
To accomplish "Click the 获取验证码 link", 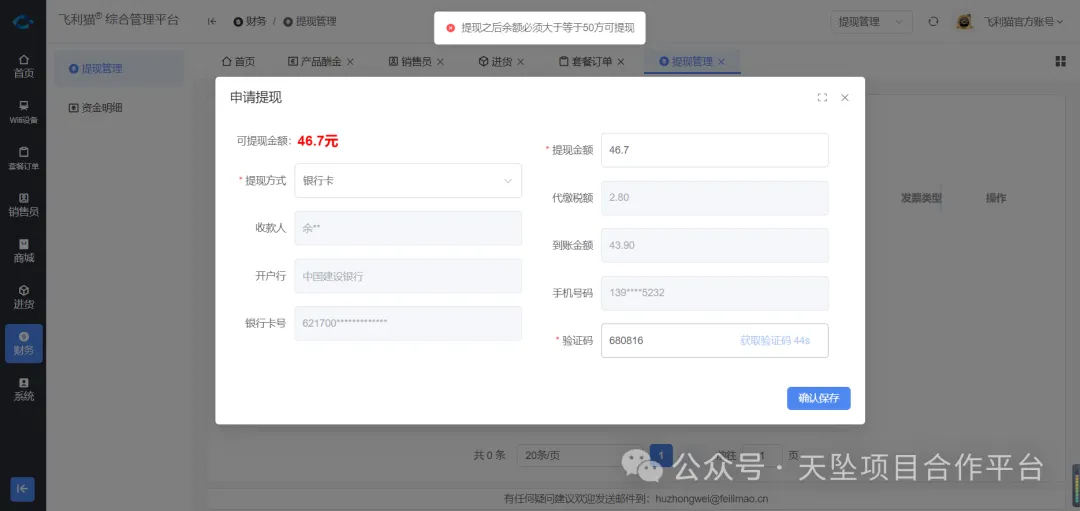I will click(x=774, y=341).
